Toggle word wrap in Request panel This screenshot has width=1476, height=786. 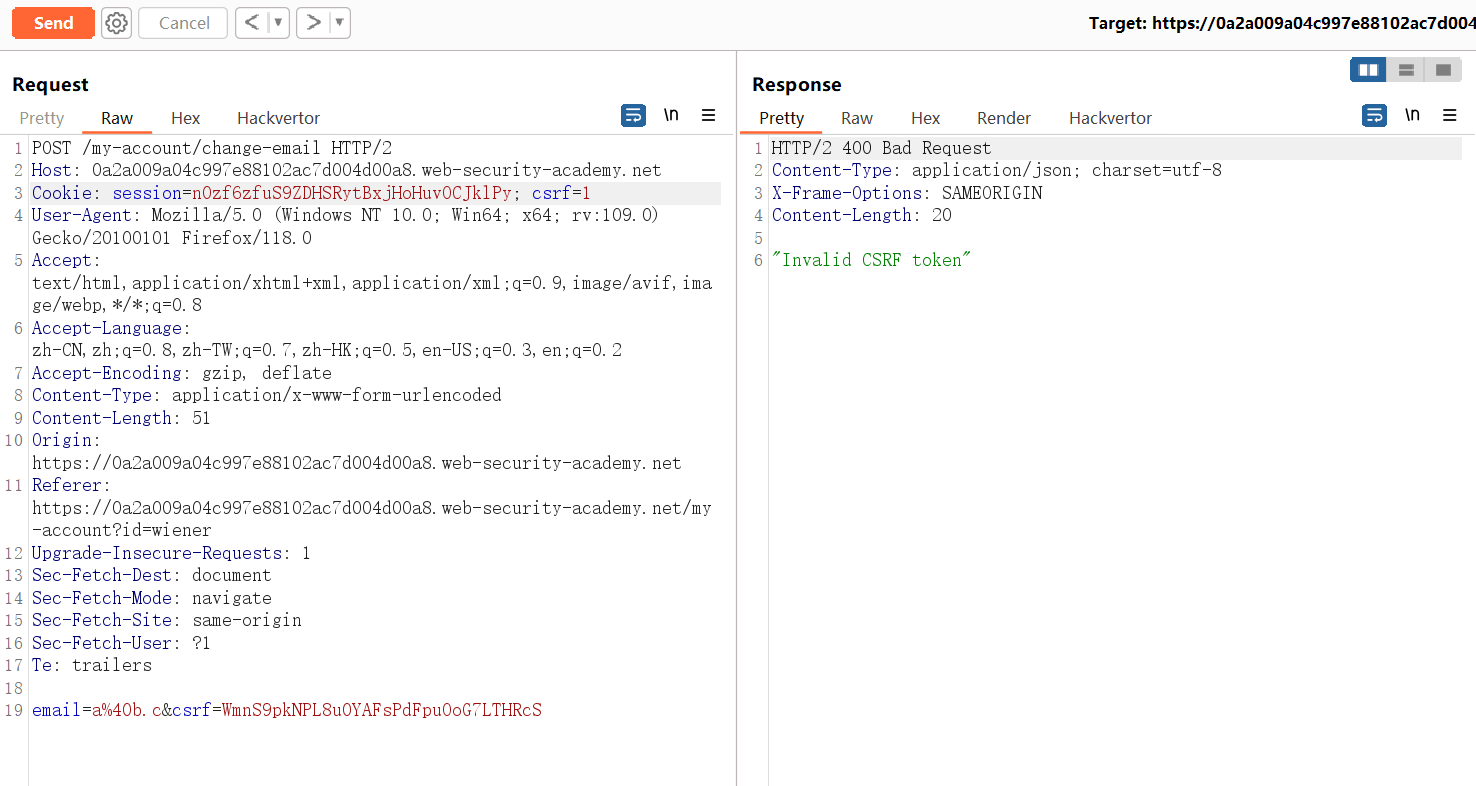[633, 116]
